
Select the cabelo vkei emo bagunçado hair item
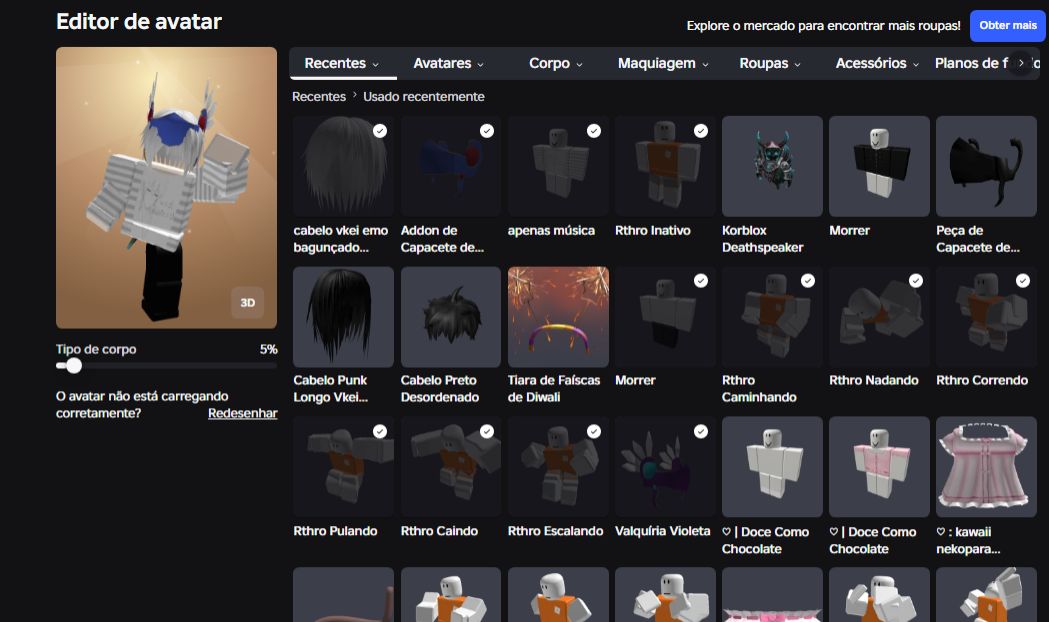343,166
